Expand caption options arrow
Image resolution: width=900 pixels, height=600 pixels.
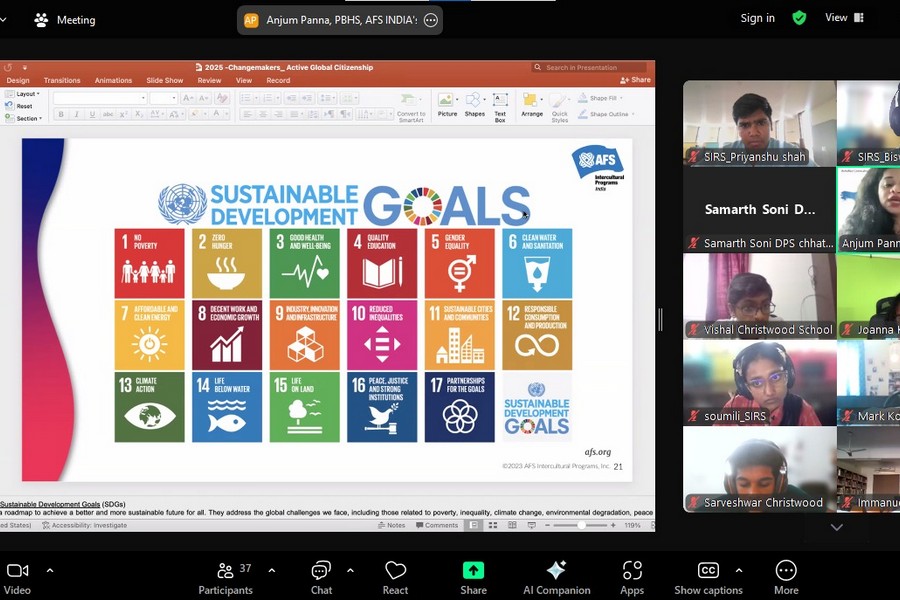pyautogui.click(x=739, y=571)
